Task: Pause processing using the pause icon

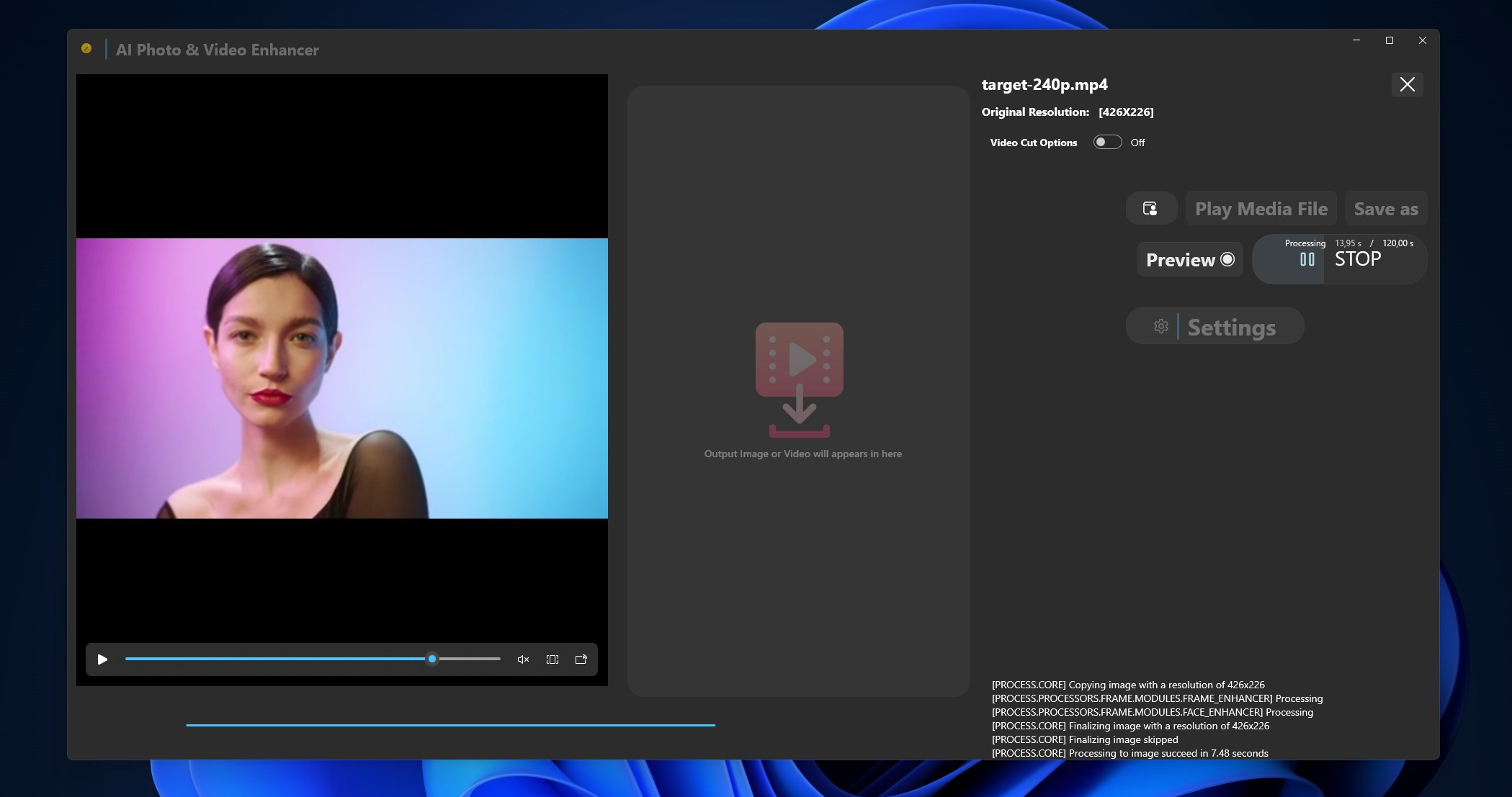Action: [1307, 259]
